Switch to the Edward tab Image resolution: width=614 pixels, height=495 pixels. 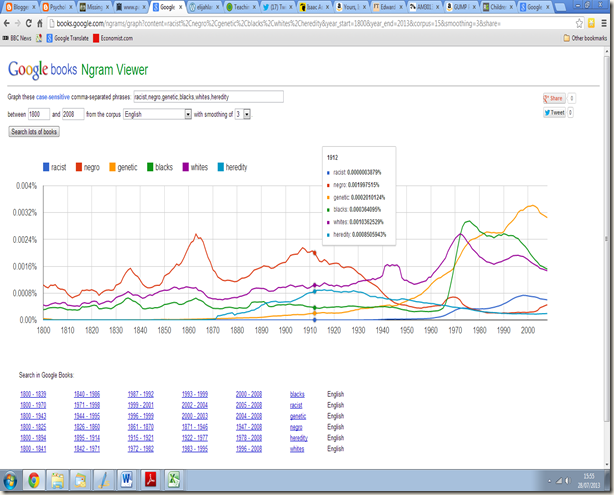388,7
